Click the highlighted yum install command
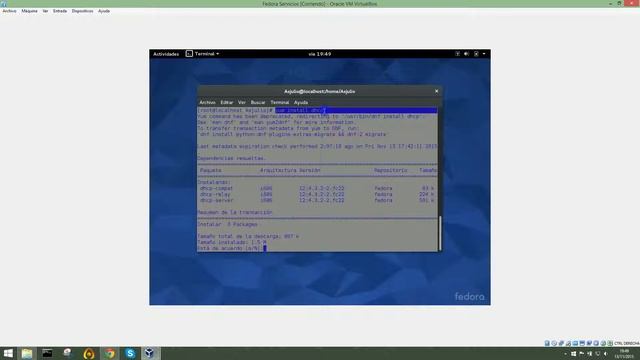The image size is (640, 360). click(x=300, y=110)
